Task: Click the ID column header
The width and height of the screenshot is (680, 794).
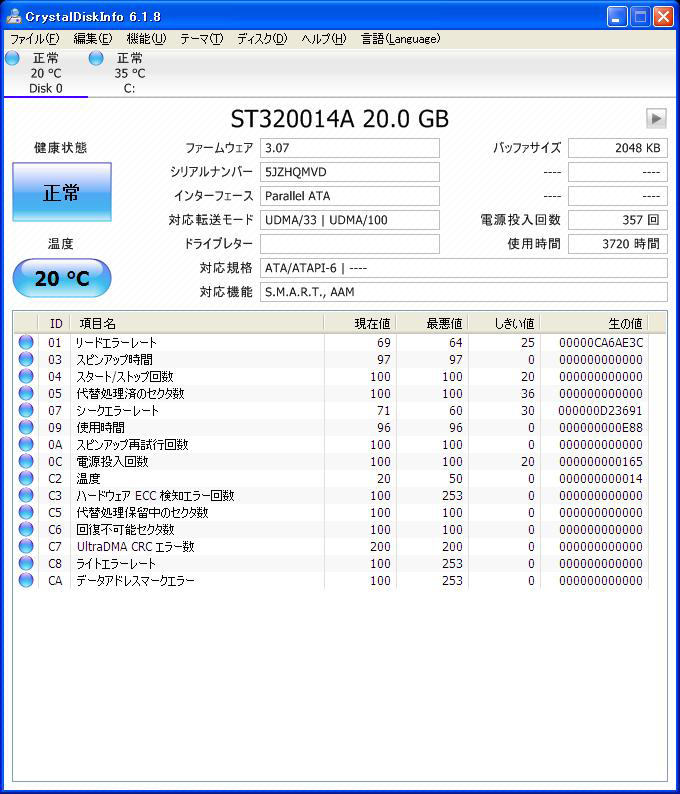Action: click(54, 324)
